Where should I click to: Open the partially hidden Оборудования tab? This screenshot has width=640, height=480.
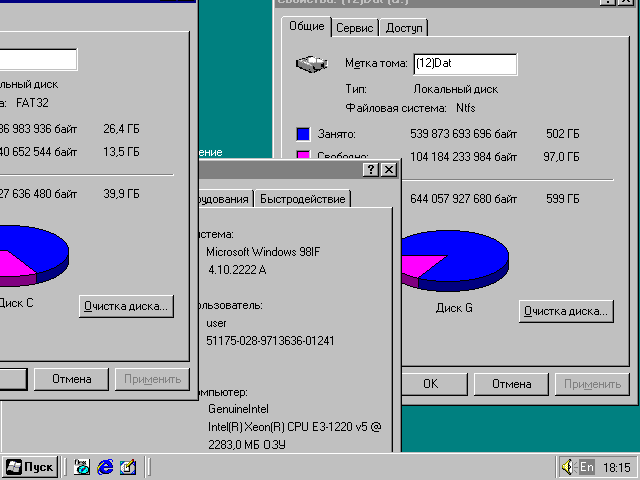click(x=224, y=199)
